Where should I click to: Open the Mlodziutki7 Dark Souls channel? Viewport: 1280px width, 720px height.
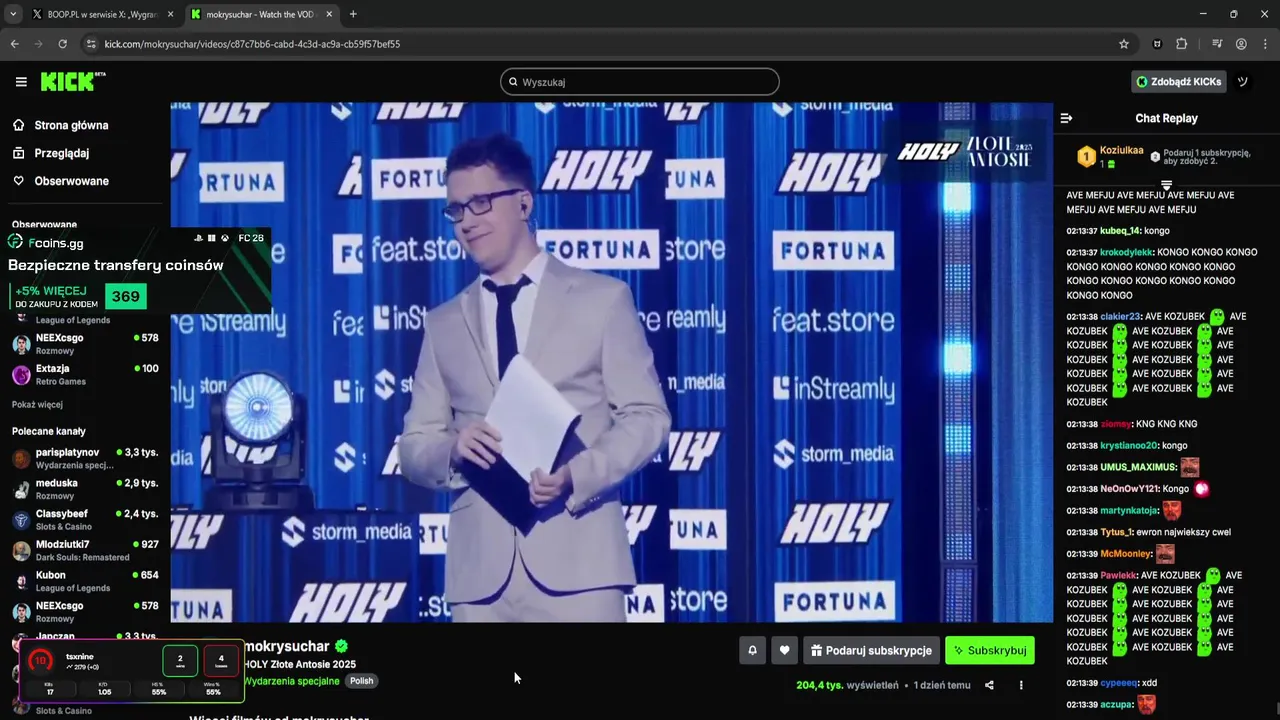pyautogui.click(x=85, y=550)
